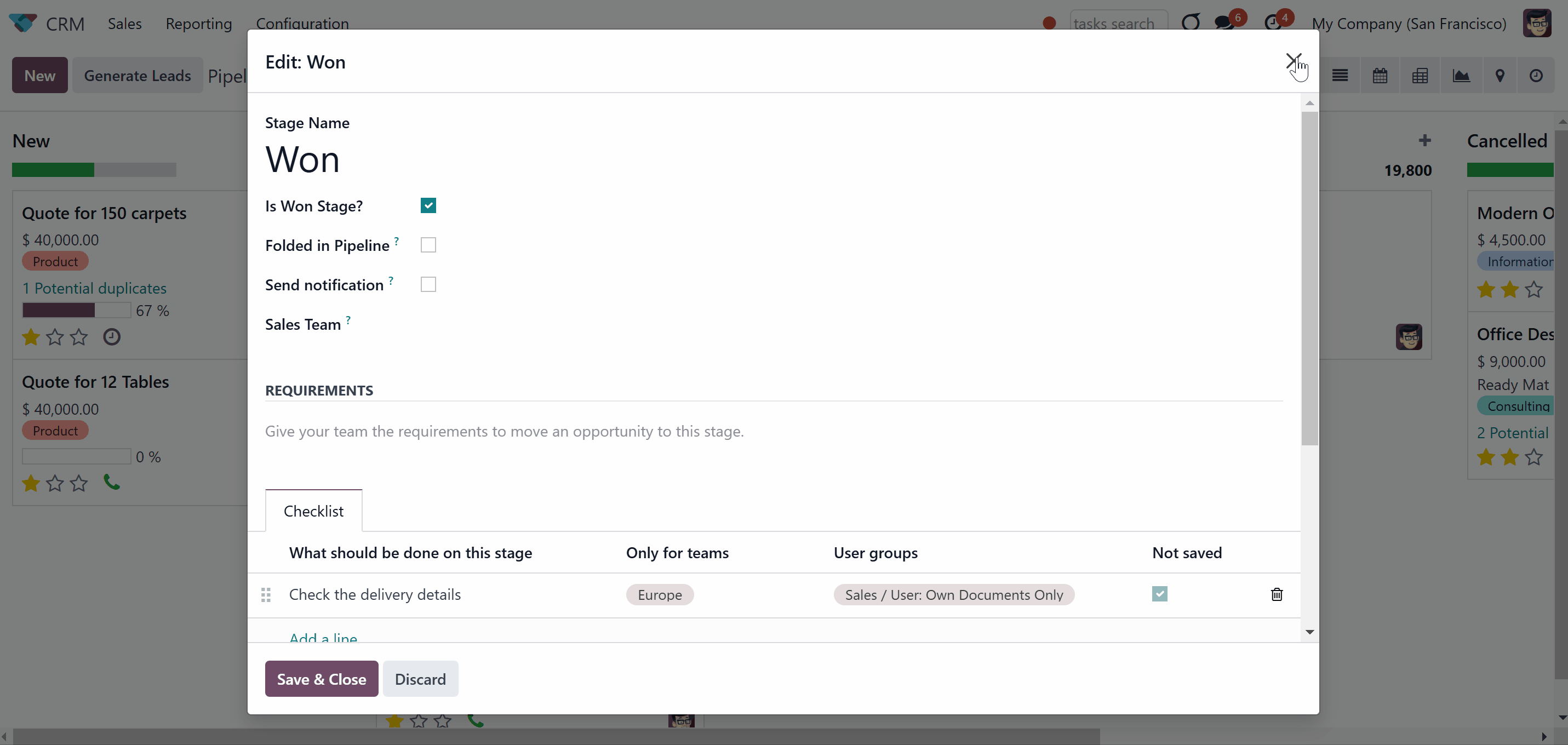The height and width of the screenshot is (745, 1568).
Task: Click Sales / User: Own Documents Only tag
Action: tap(954, 595)
